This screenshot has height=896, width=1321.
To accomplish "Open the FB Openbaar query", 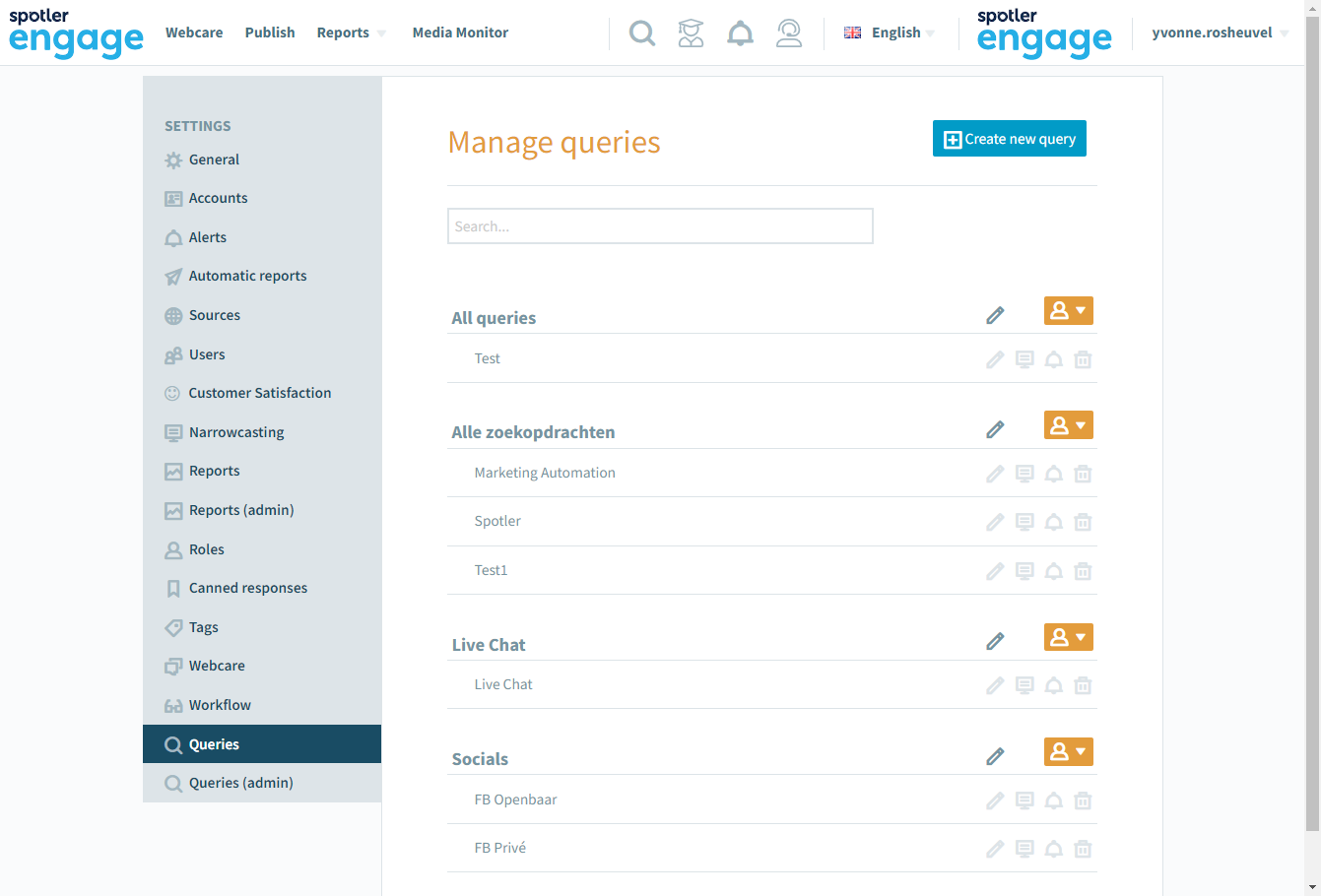I will (x=515, y=800).
